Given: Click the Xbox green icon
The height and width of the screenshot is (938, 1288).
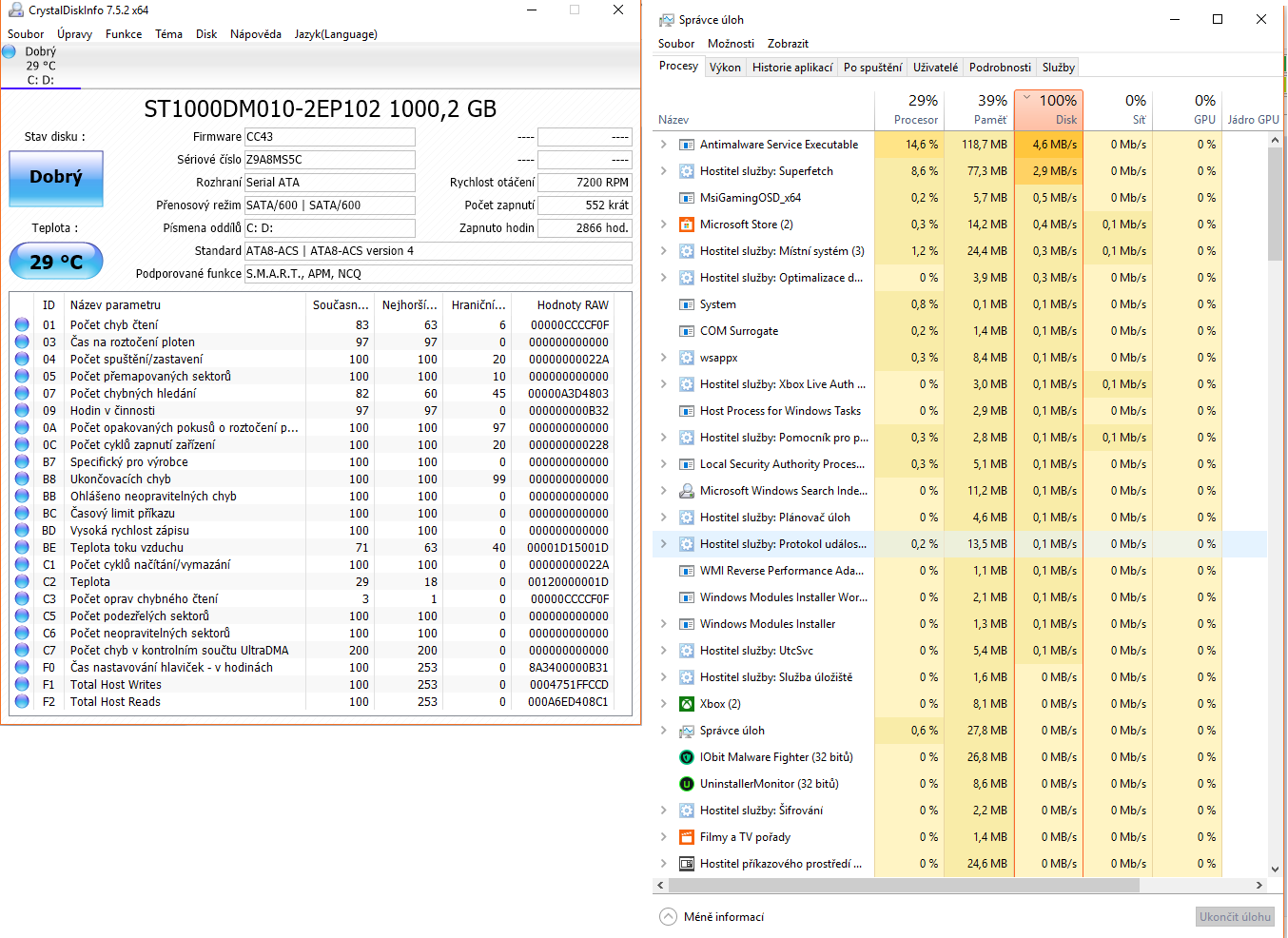Looking at the screenshot, I should (x=686, y=704).
